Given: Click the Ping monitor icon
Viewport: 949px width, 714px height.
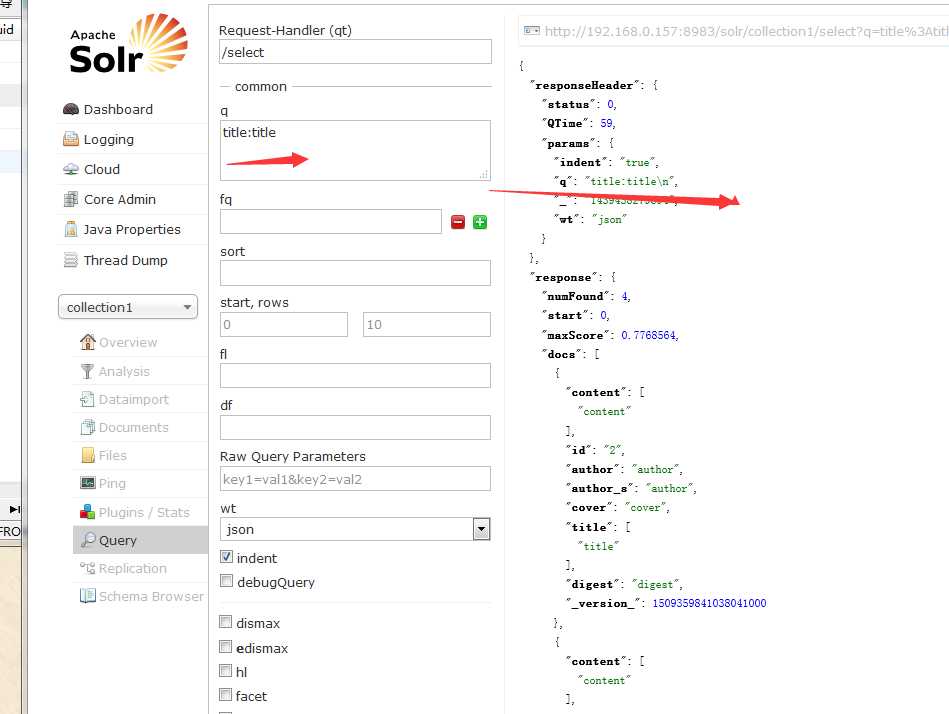Looking at the screenshot, I should [x=88, y=483].
